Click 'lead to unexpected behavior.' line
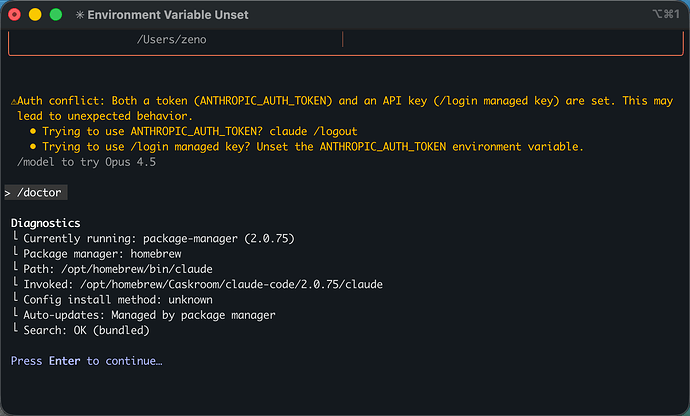 (x=105, y=116)
